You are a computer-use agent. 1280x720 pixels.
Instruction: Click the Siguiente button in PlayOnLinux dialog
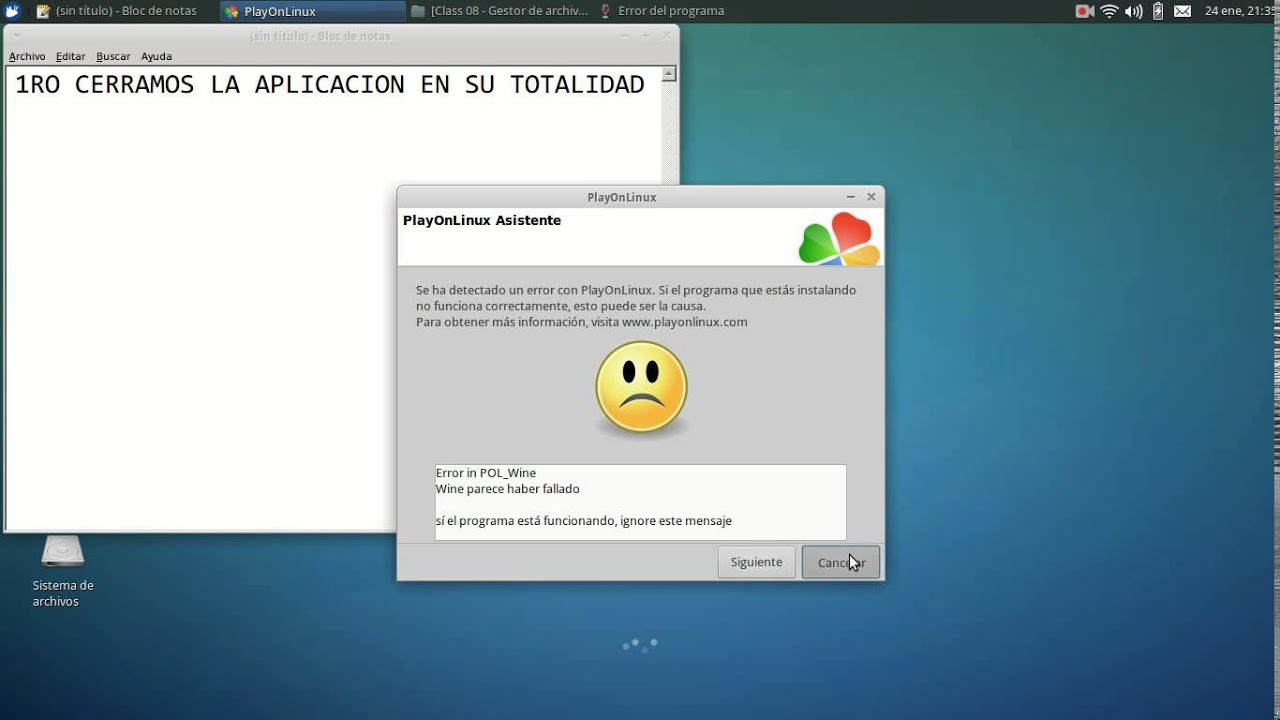click(x=756, y=562)
